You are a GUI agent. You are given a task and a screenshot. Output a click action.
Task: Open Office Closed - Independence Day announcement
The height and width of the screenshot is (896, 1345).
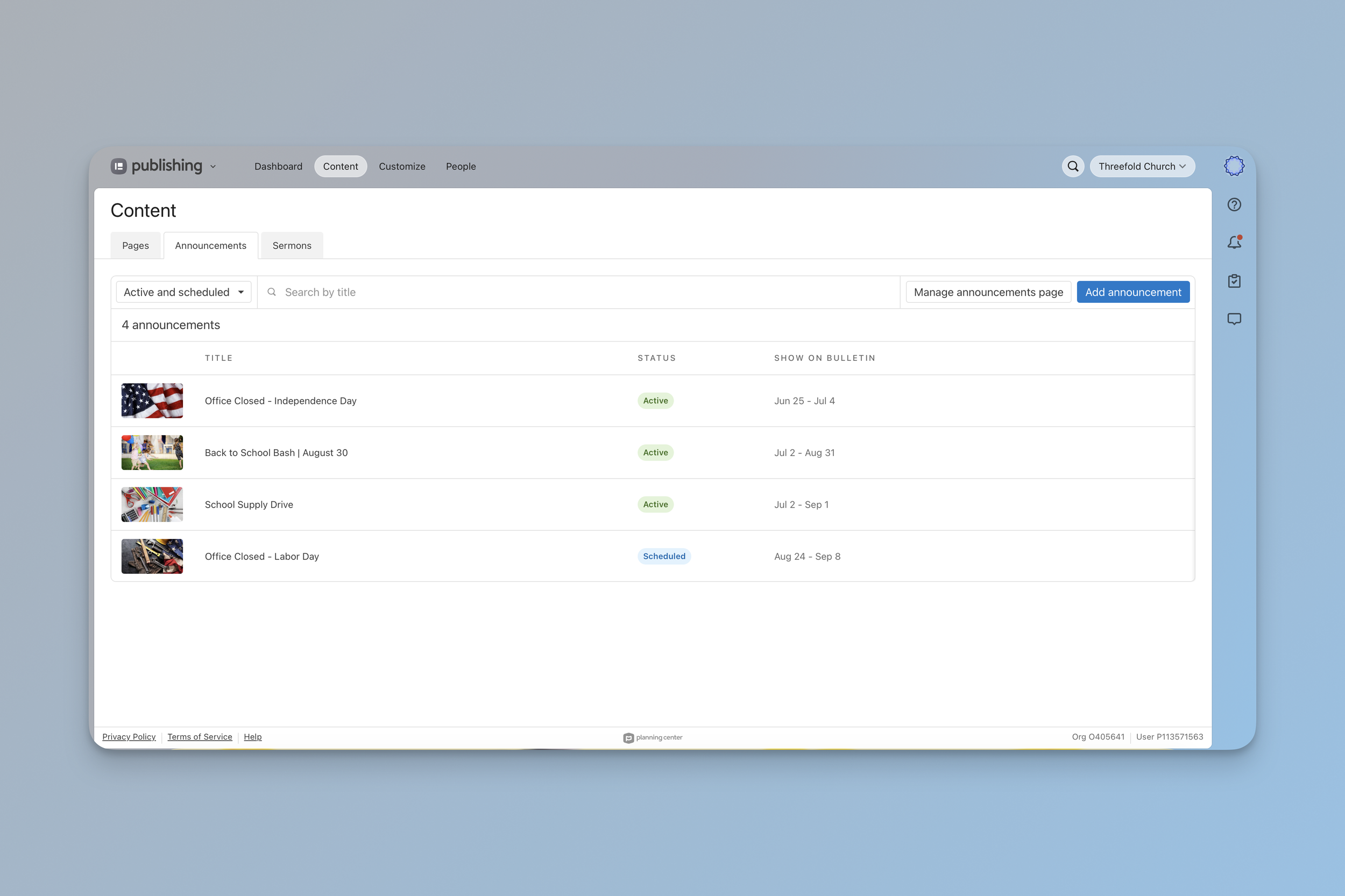(281, 401)
